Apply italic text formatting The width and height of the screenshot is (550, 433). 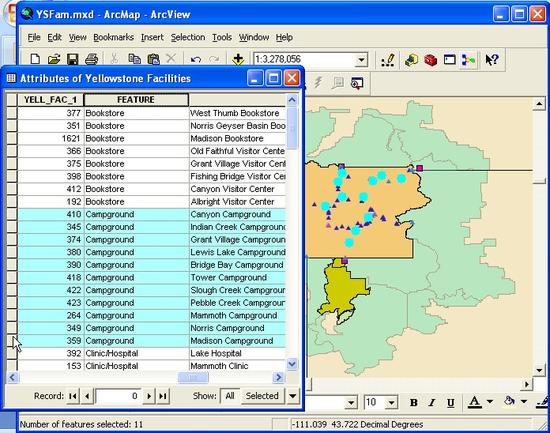pyautogui.click(x=432, y=402)
